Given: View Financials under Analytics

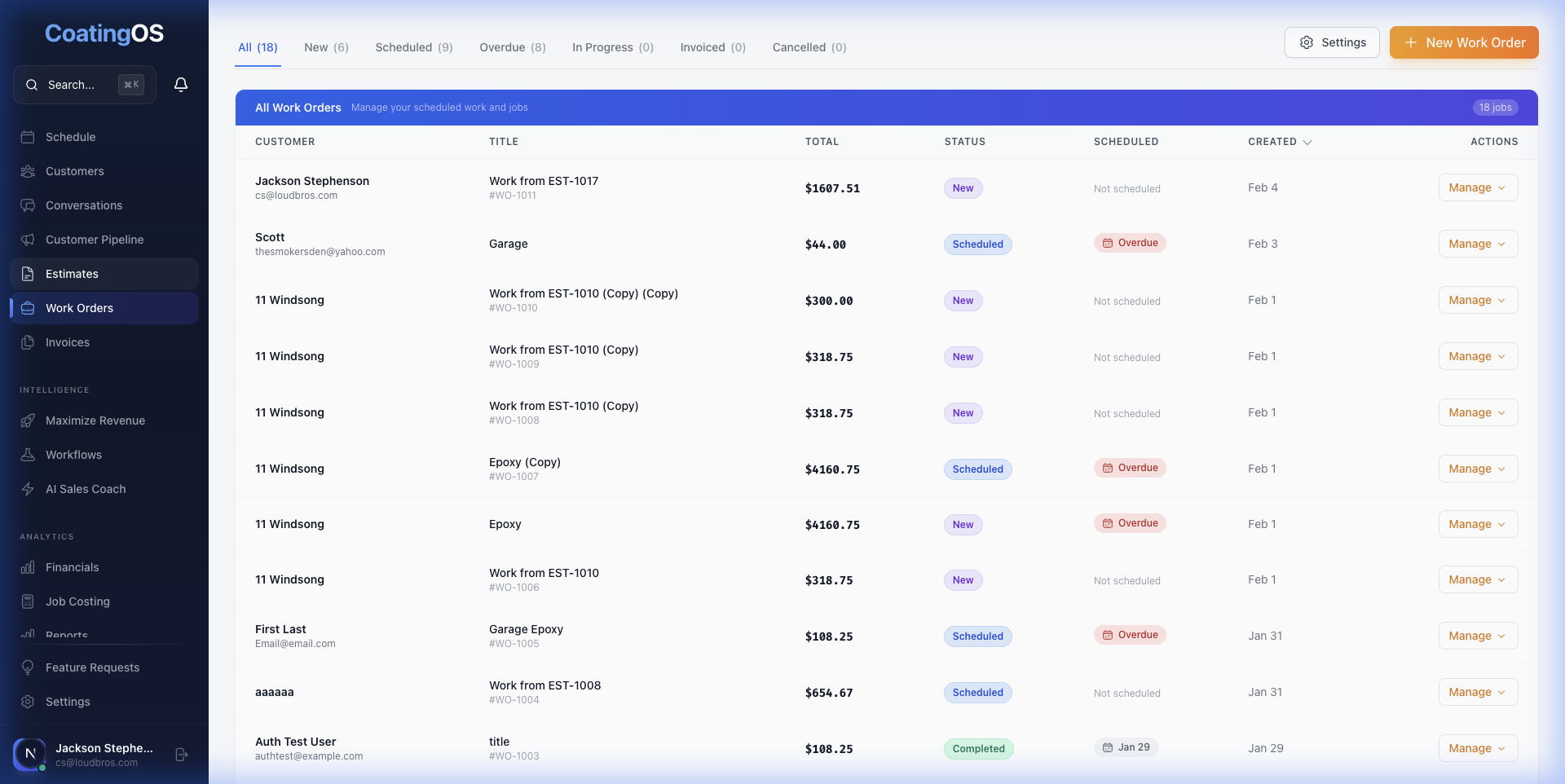Looking at the screenshot, I should click(x=72, y=566).
